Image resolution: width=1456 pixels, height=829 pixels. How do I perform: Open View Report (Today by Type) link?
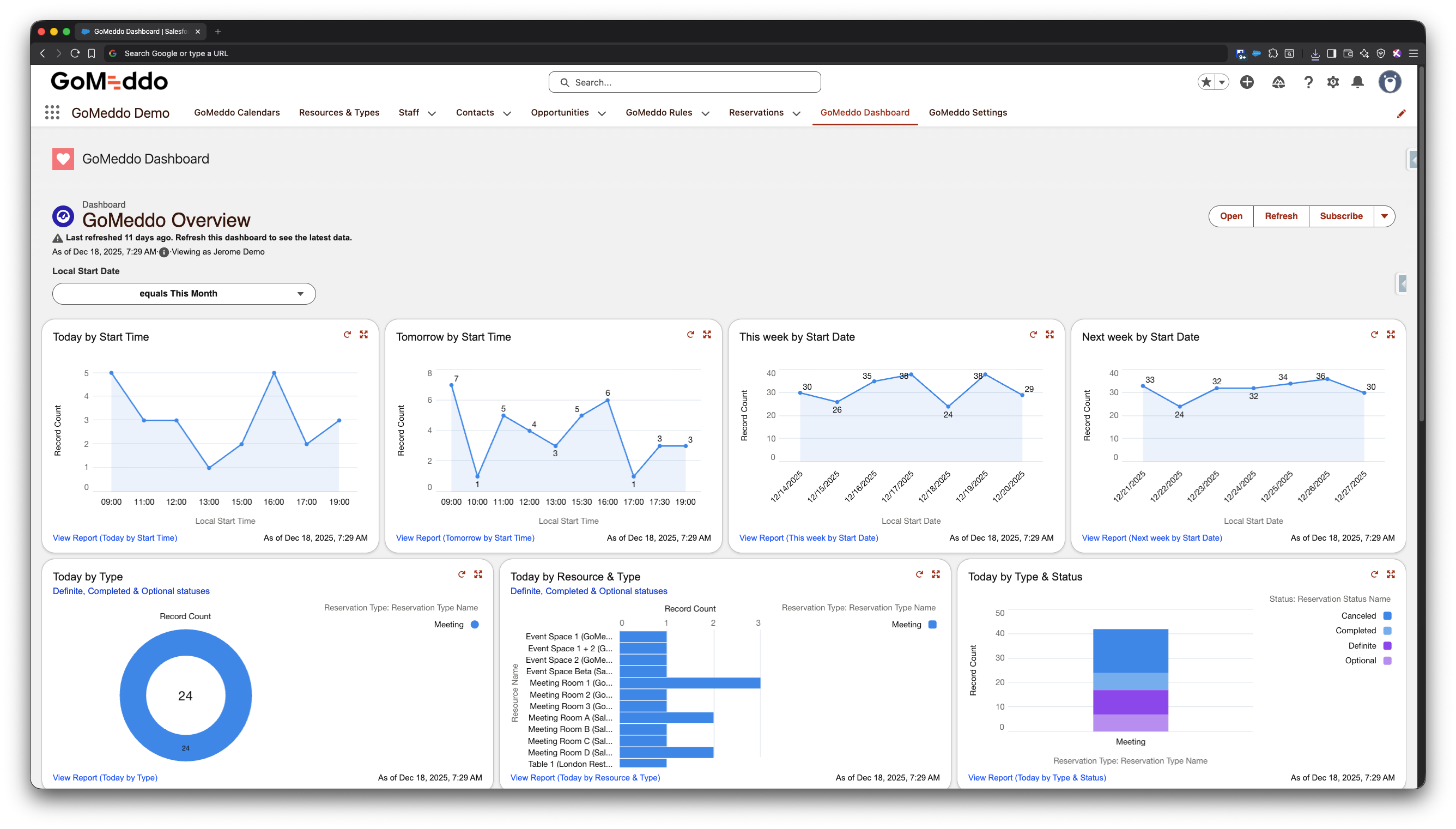coord(105,777)
